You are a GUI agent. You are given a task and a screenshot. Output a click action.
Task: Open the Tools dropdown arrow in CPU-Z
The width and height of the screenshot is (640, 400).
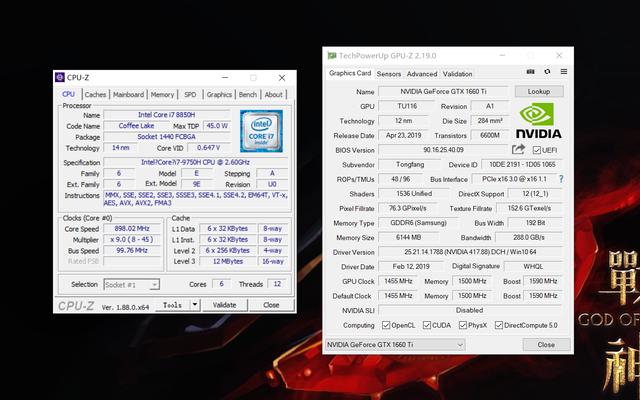point(195,305)
